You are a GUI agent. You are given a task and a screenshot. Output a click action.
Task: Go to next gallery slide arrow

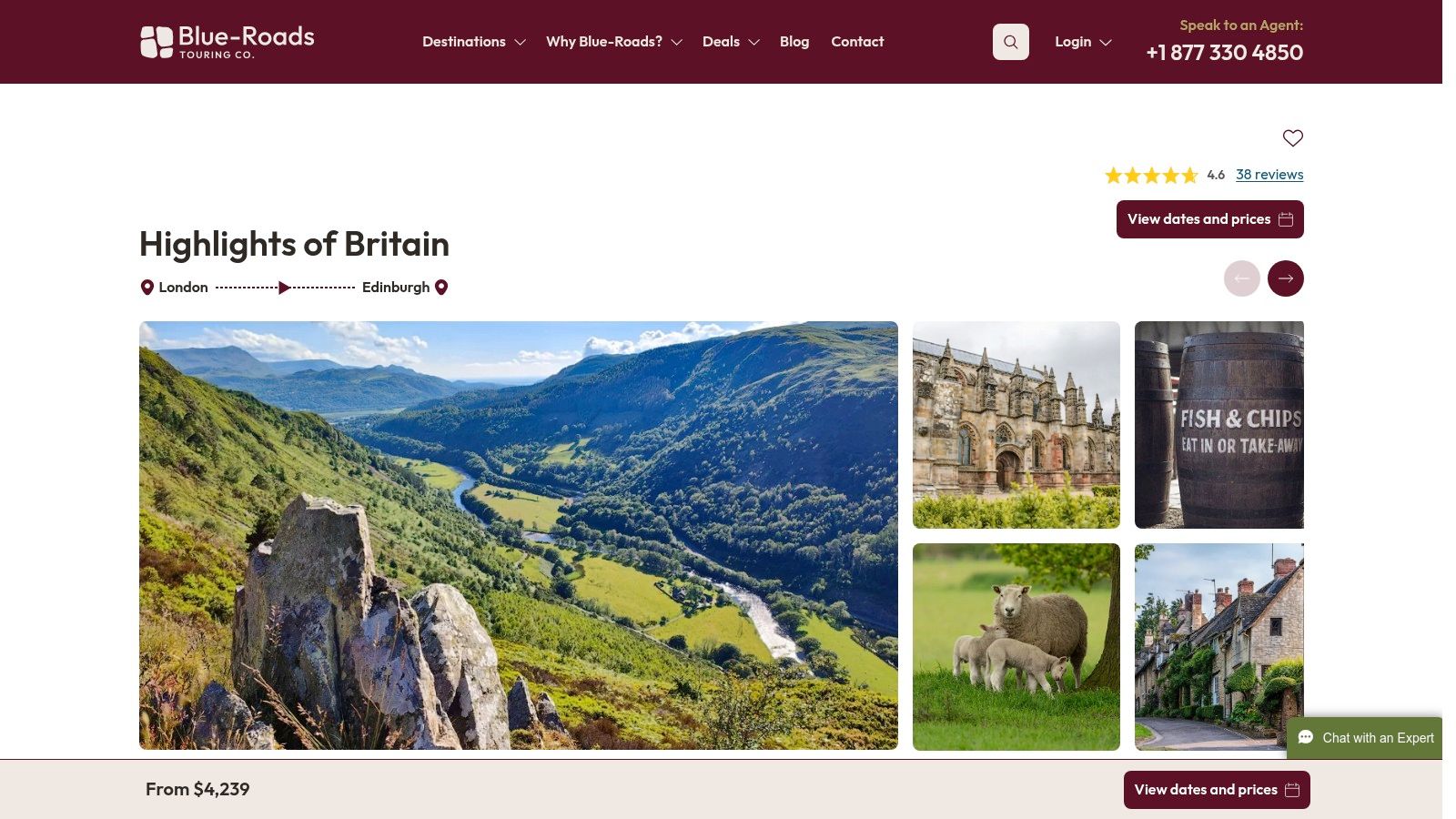click(1286, 278)
